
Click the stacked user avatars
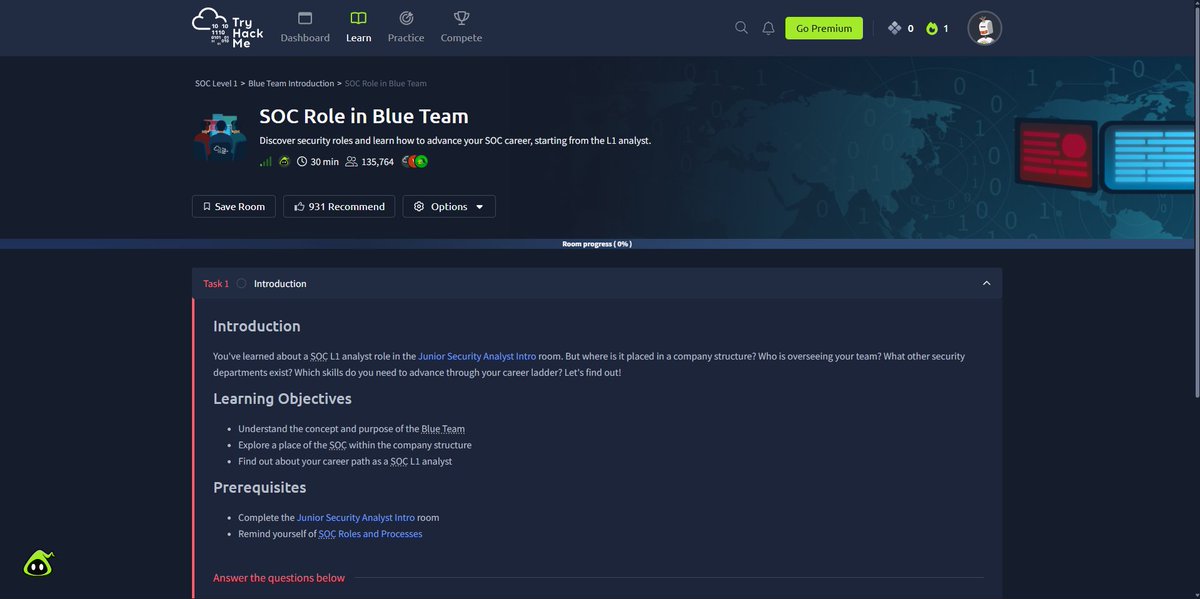[416, 161]
